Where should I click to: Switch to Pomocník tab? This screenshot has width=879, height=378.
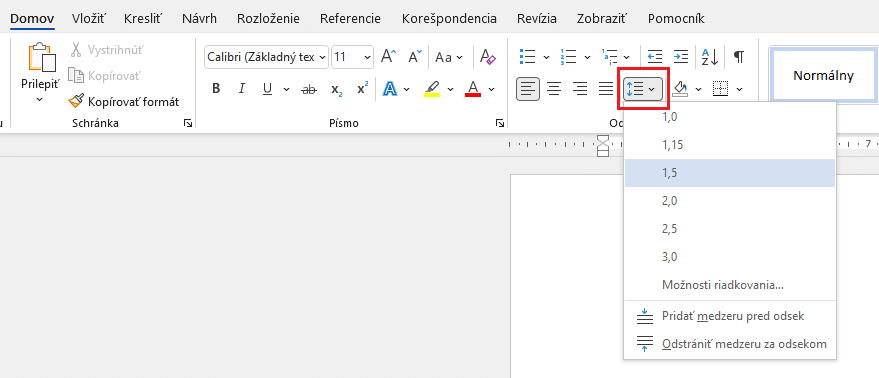click(x=676, y=19)
